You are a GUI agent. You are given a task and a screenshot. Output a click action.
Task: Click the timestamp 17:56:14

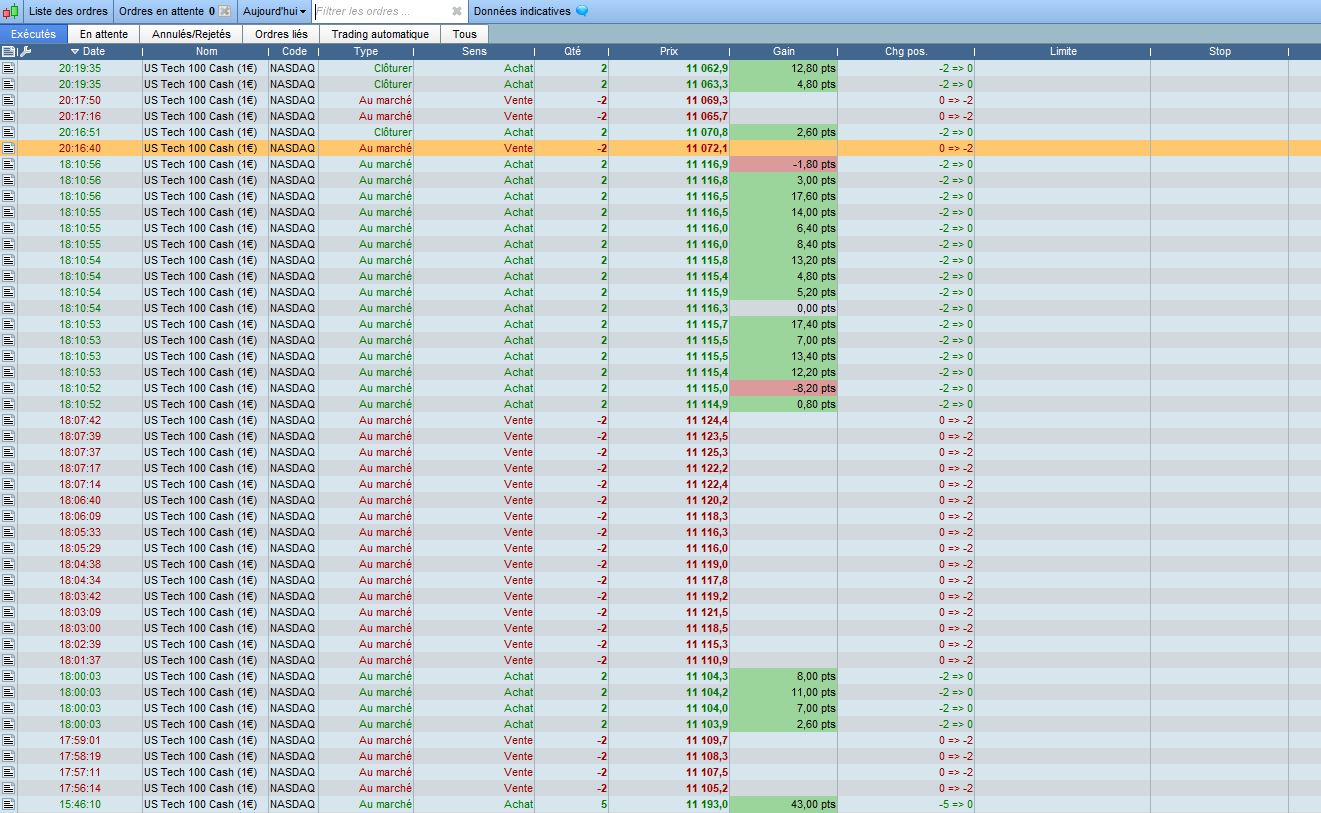[80, 788]
